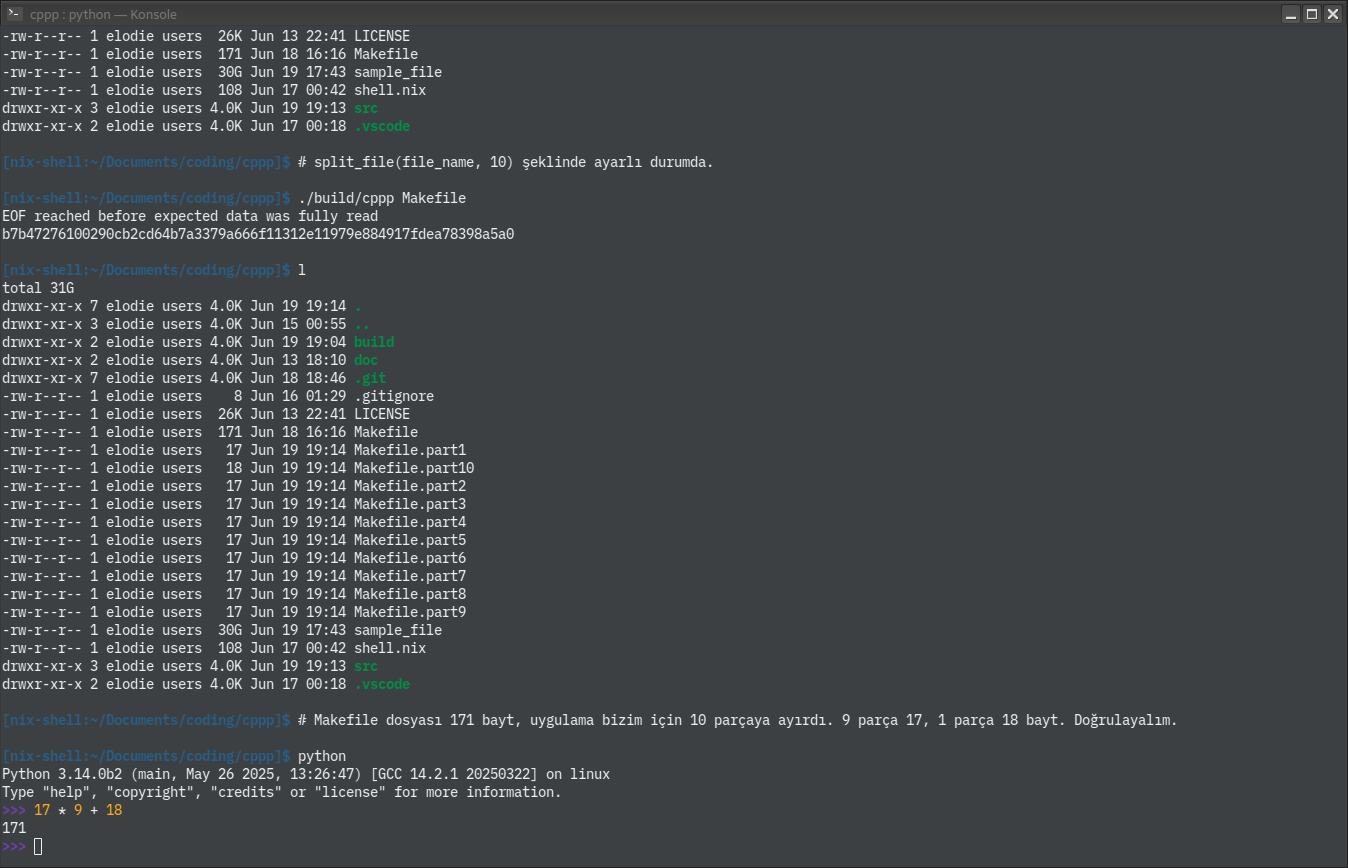This screenshot has height=868, width=1348.
Task: Click the green doc directory entry
Action: tap(365, 360)
